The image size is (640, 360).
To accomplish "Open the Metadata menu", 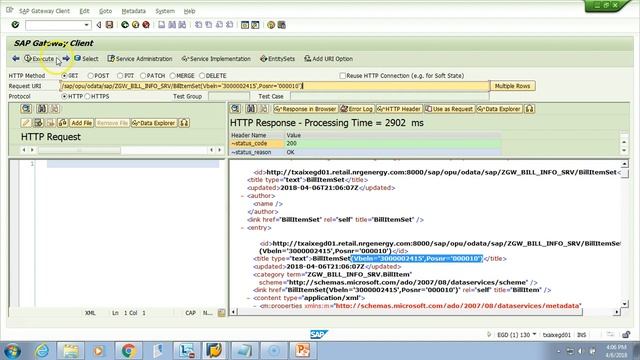I will click(133, 11).
